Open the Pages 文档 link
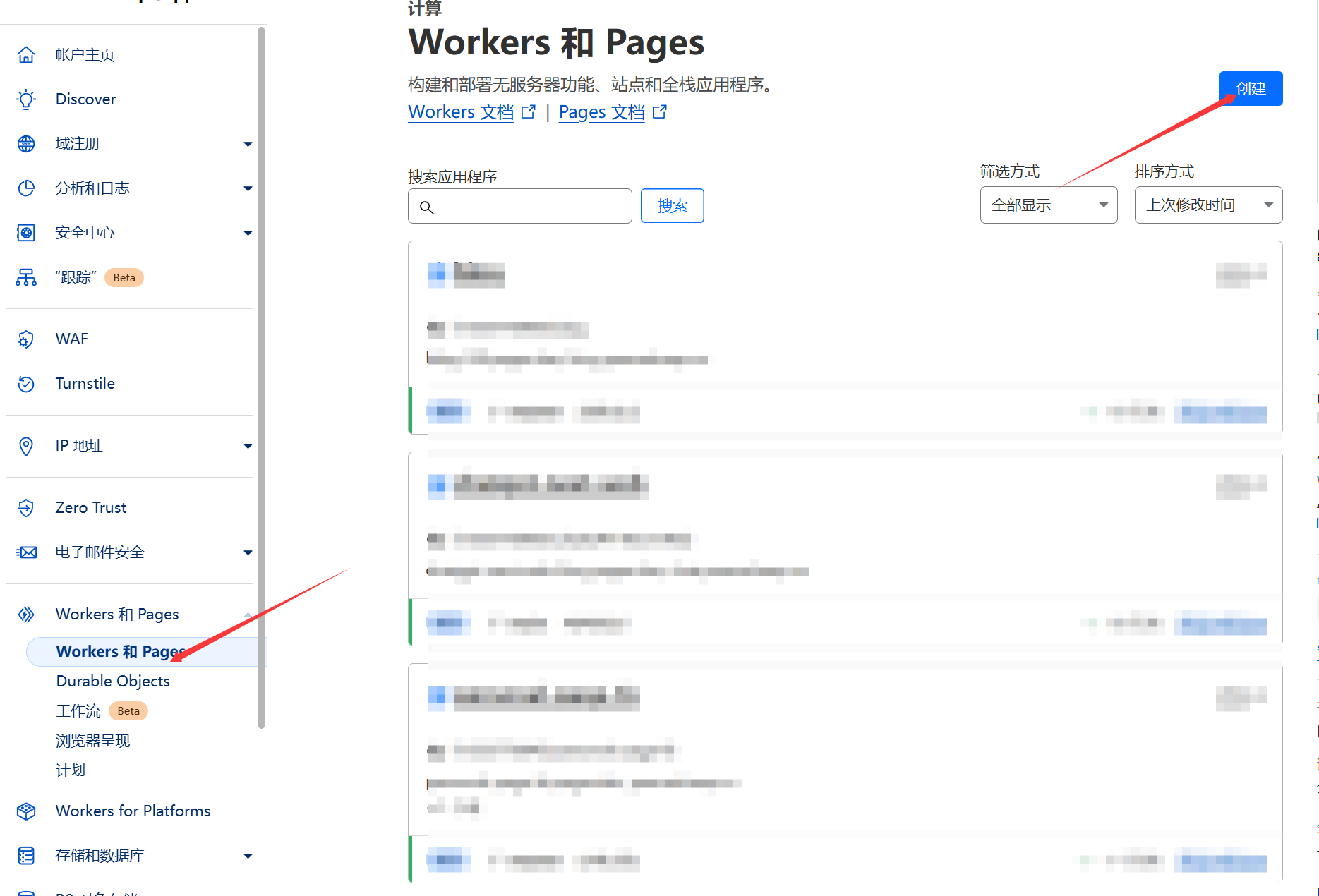 click(601, 112)
